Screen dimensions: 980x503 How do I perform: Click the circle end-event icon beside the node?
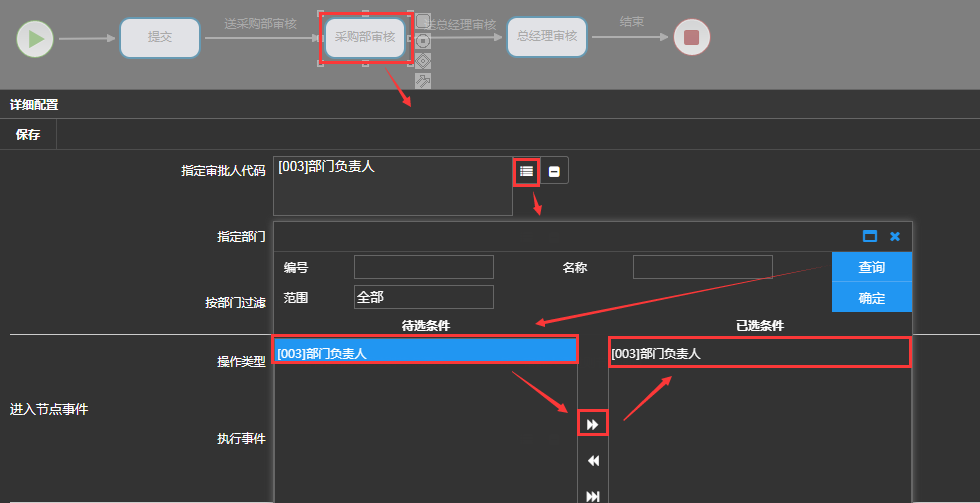point(423,41)
